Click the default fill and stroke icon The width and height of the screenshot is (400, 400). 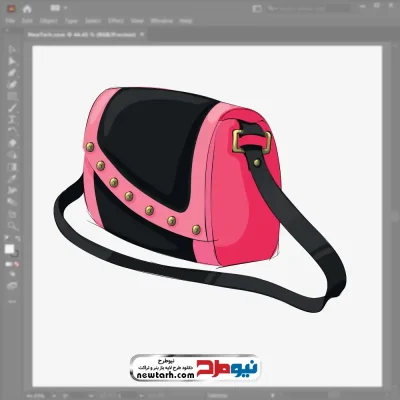click(7, 238)
